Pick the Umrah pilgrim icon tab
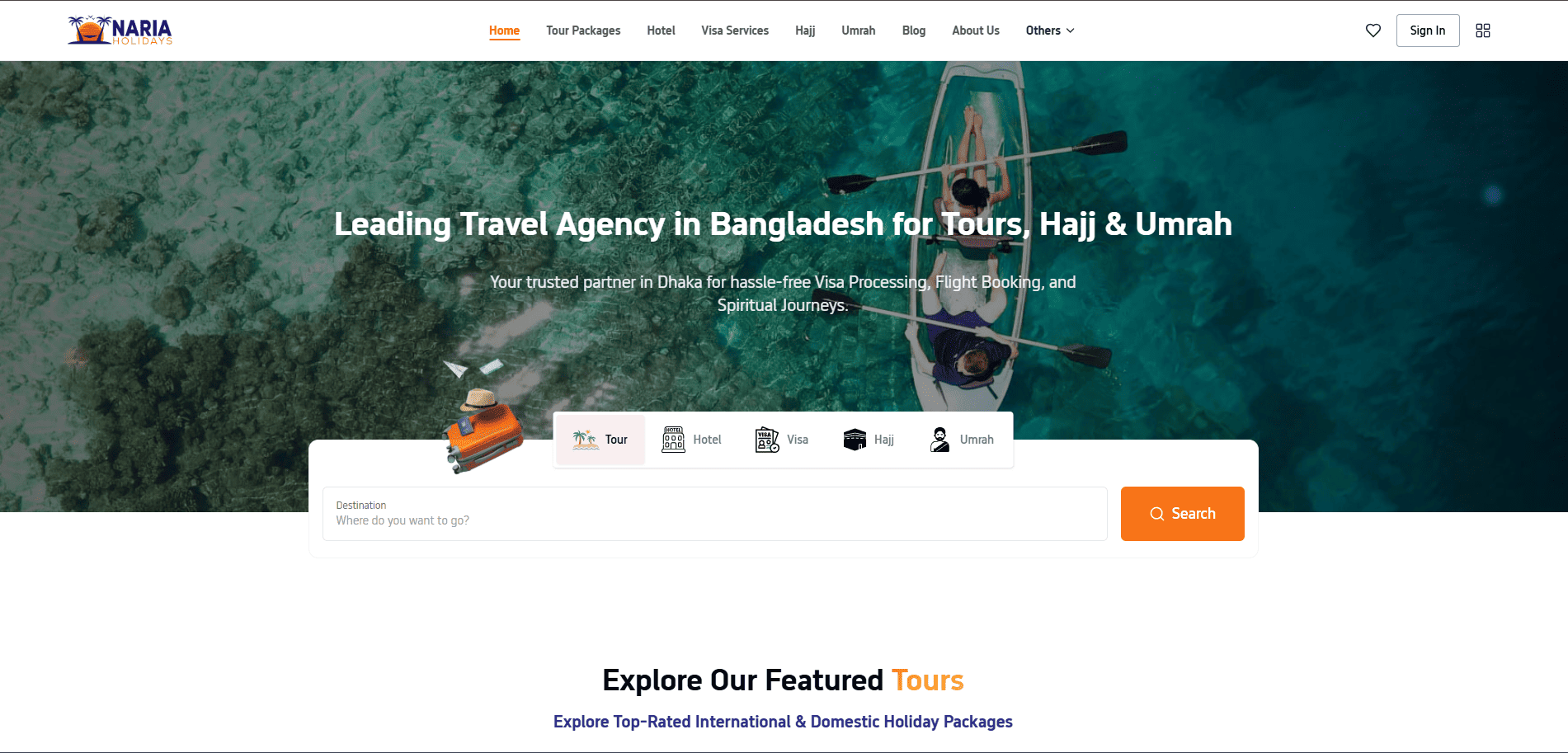Screen dimensions: 1568x753 point(939,440)
